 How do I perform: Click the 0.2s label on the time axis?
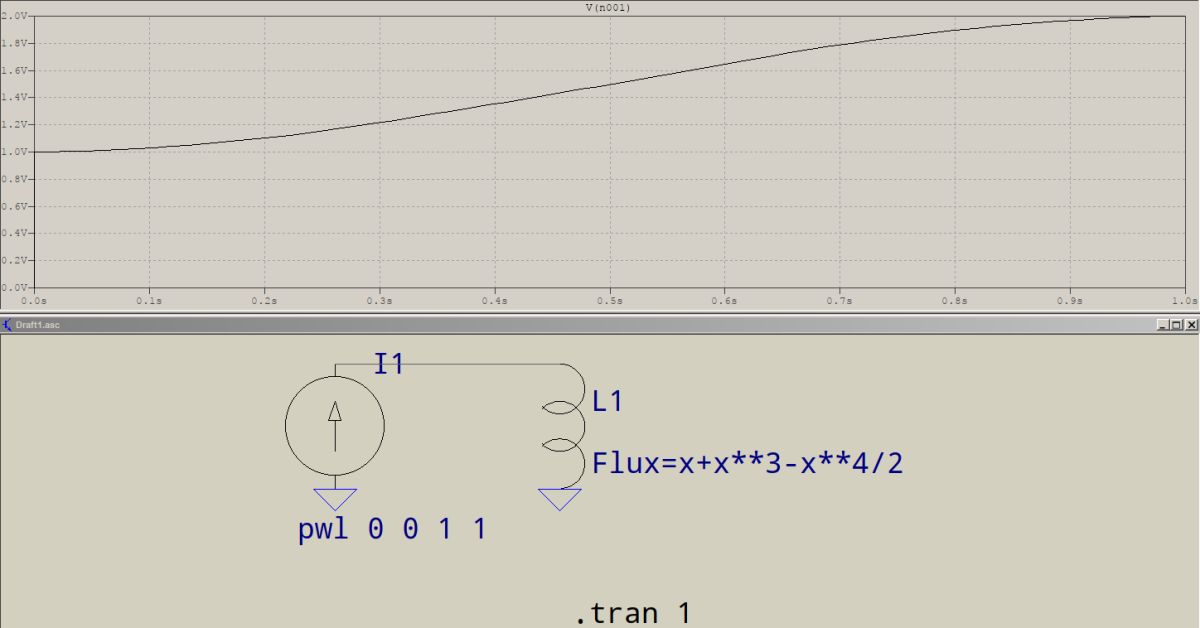pyautogui.click(x=265, y=300)
